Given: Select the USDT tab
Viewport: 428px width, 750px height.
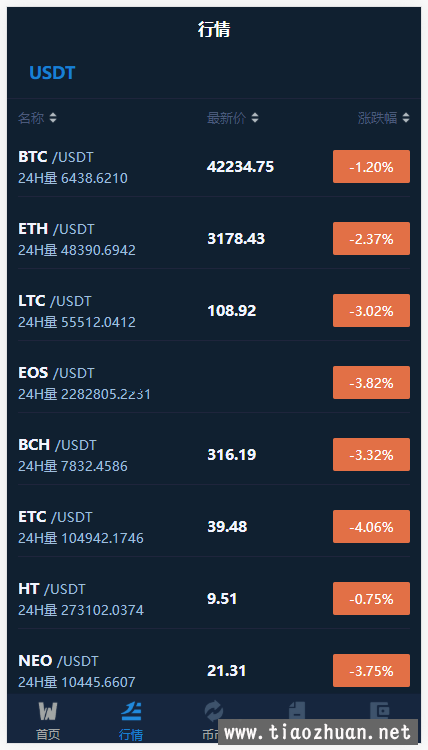Looking at the screenshot, I should (x=52, y=73).
